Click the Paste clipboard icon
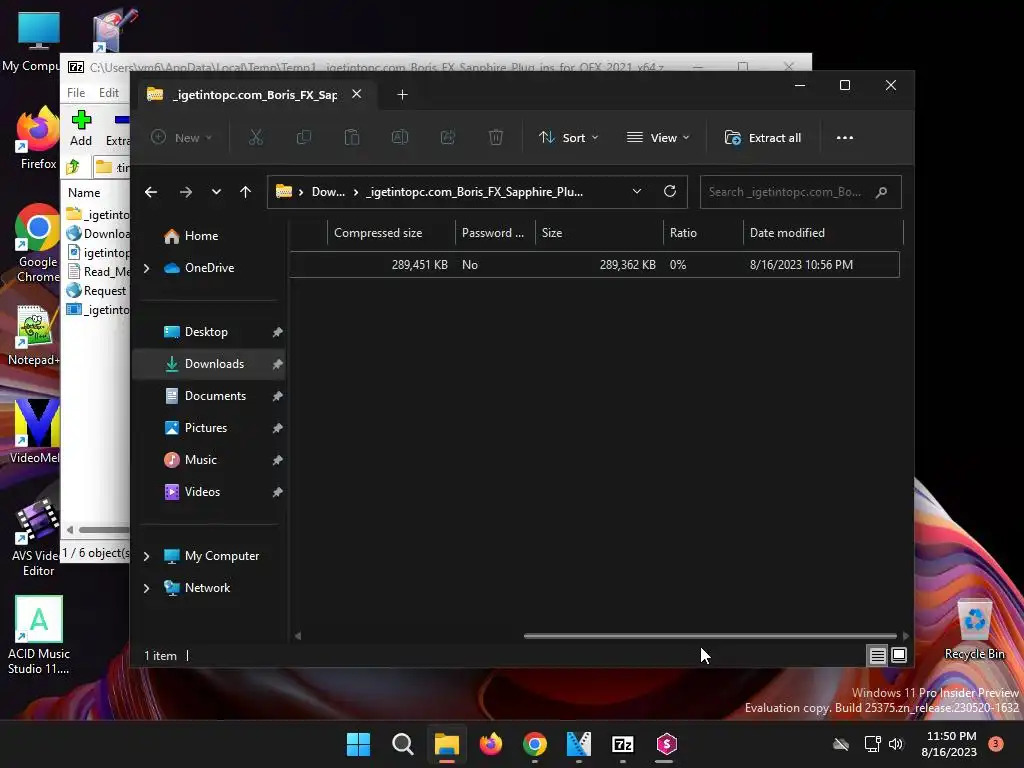The height and width of the screenshot is (768, 1024). [x=352, y=138]
